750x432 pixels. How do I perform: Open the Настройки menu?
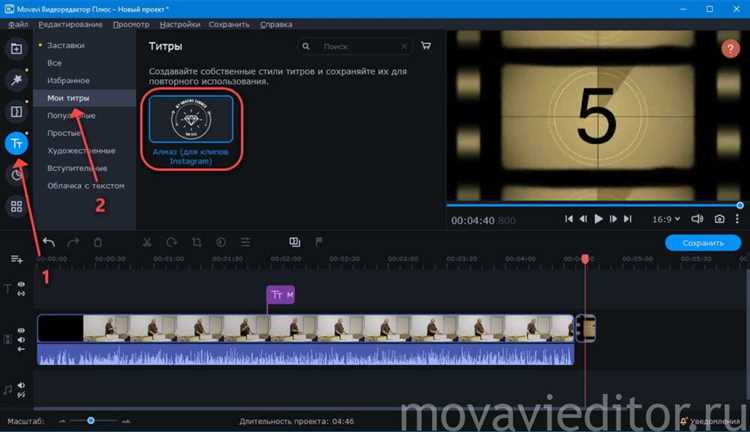[180, 24]
